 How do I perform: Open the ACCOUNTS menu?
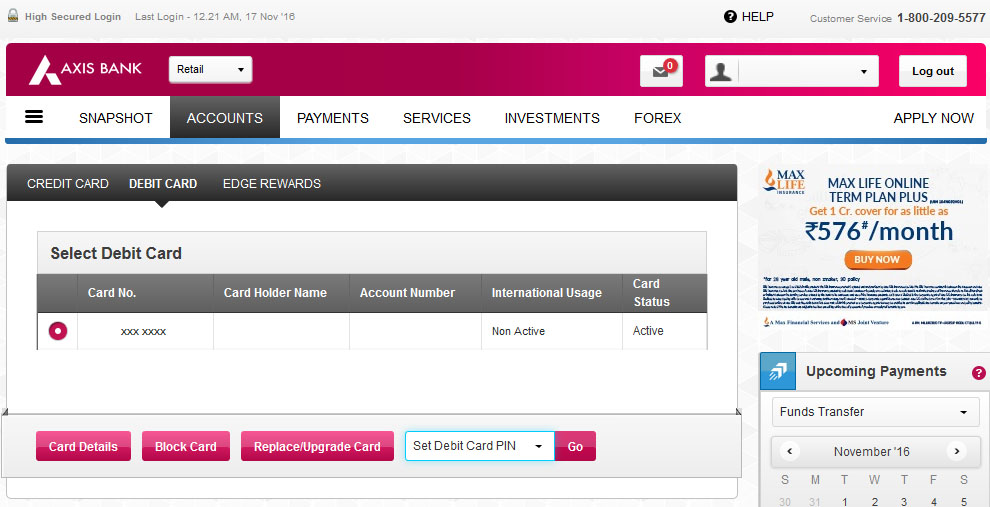(x=225, y=117)
